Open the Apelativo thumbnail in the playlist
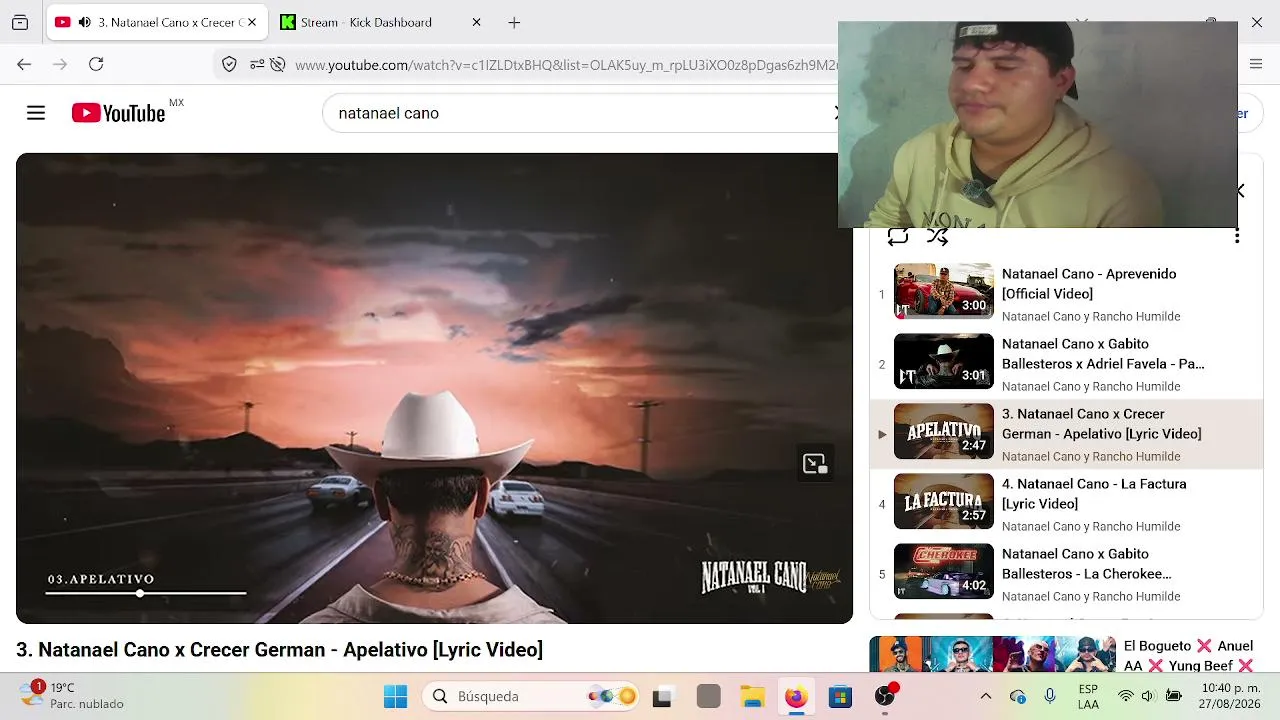 pos(943,431)
